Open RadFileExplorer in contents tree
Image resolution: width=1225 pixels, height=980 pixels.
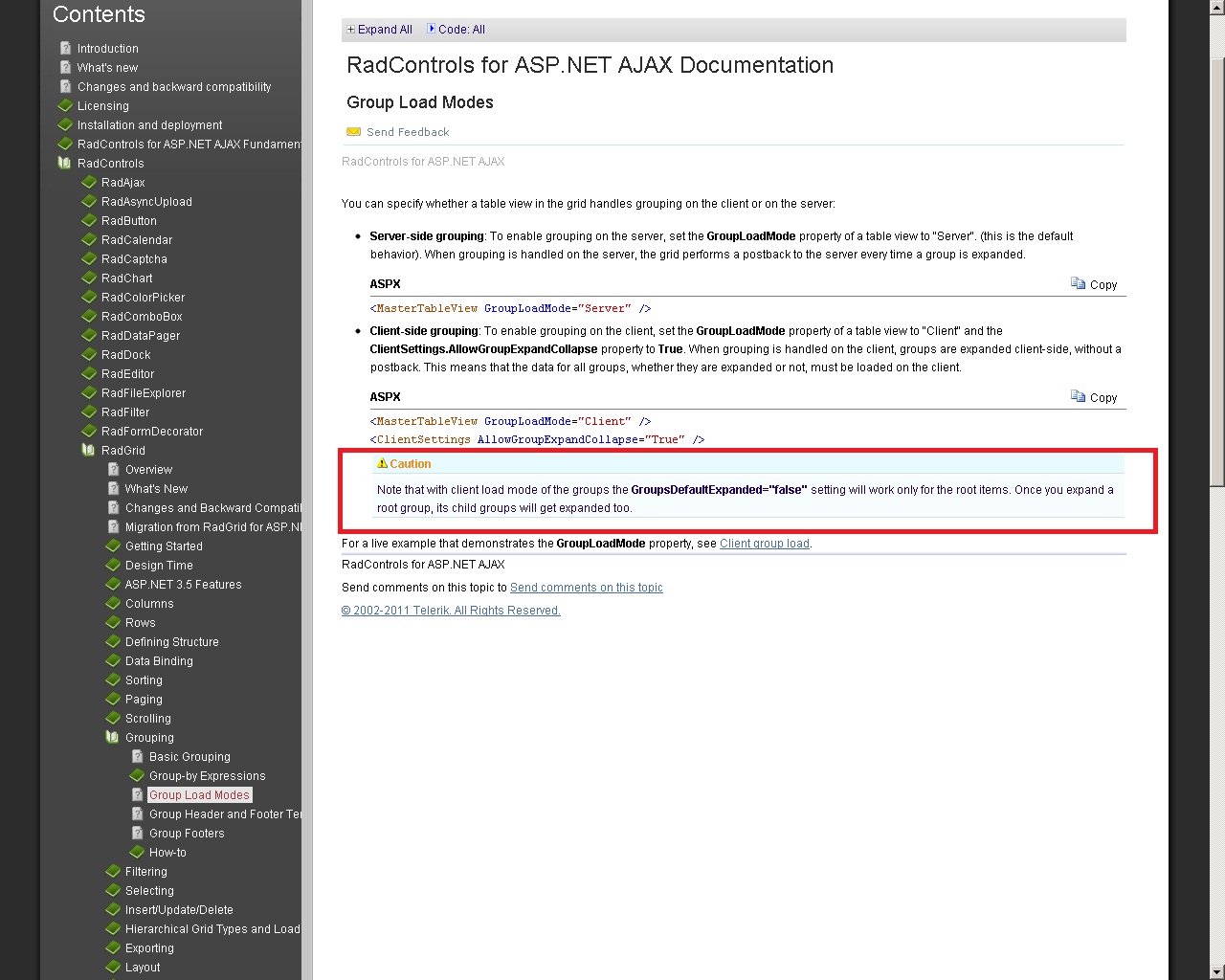point(144,393)
